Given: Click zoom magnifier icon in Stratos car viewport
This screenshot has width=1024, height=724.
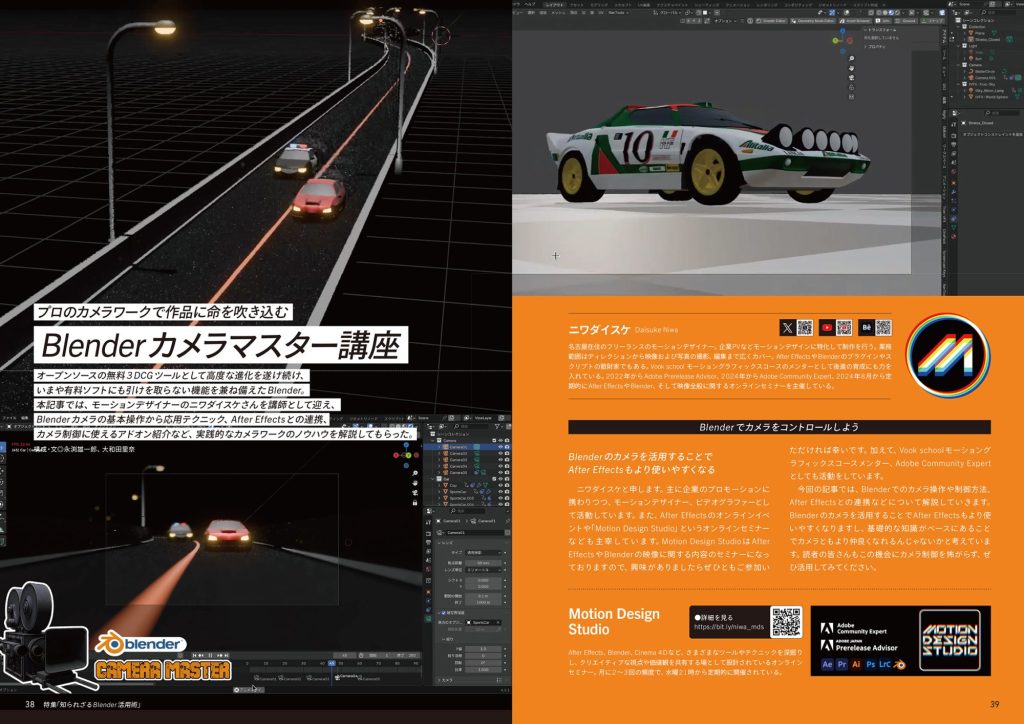Looking at the screenshot, I should tap(852, 58).
